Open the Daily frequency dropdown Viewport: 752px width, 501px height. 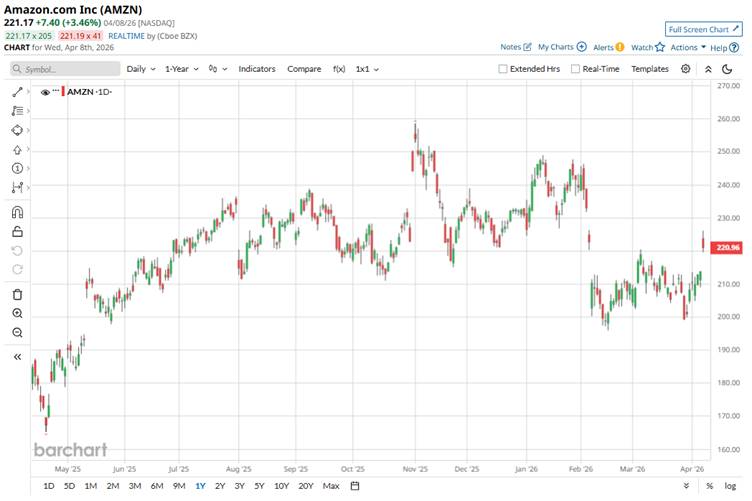[139, 69]
